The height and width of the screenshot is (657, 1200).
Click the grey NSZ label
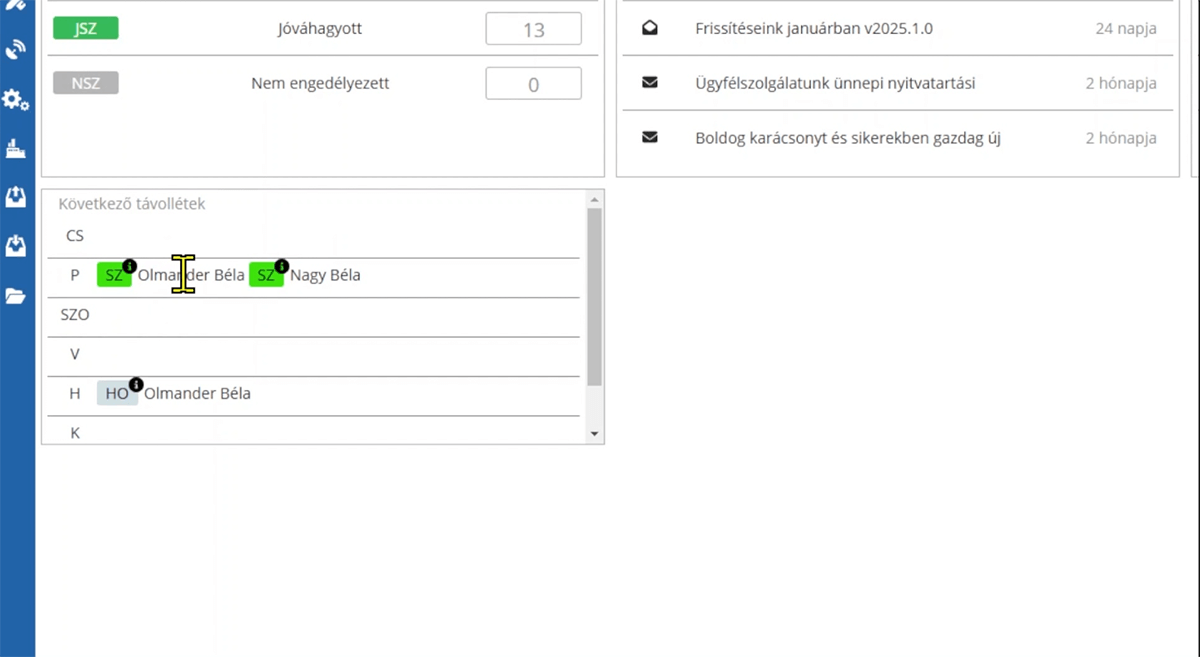pos(86,83)
